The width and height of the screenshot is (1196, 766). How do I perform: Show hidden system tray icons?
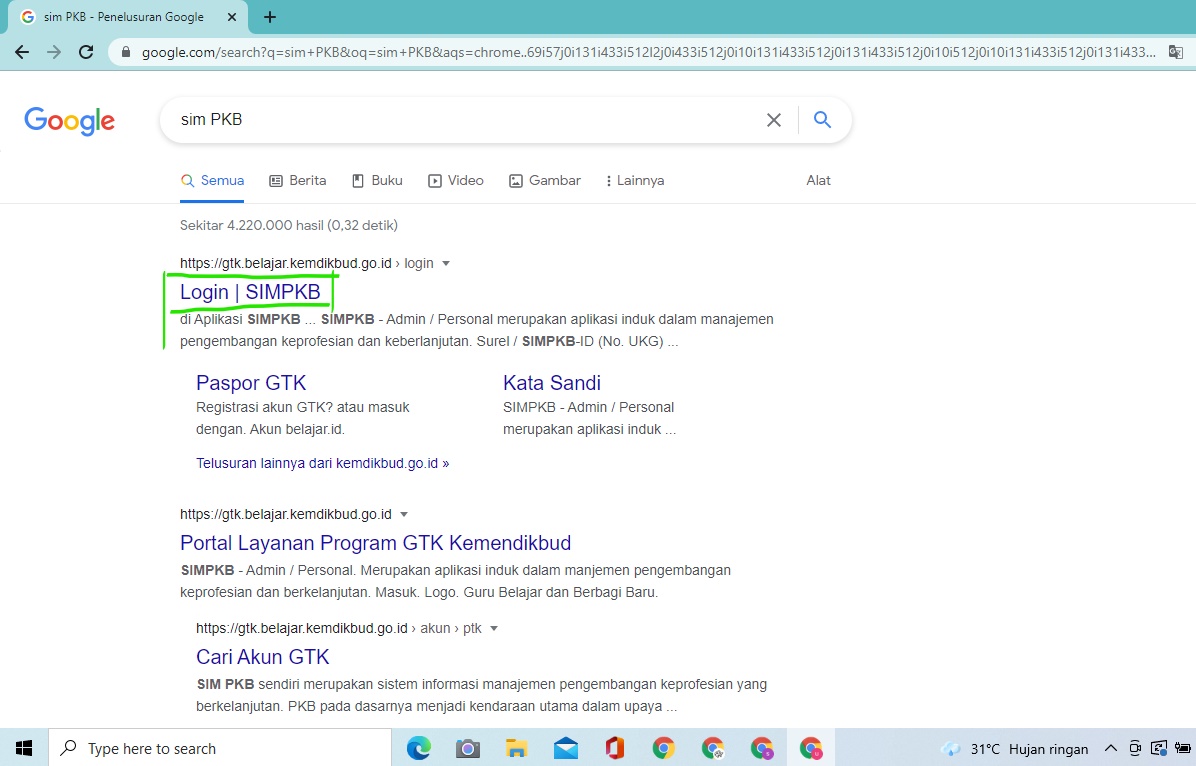click(x=1111, y=748)
